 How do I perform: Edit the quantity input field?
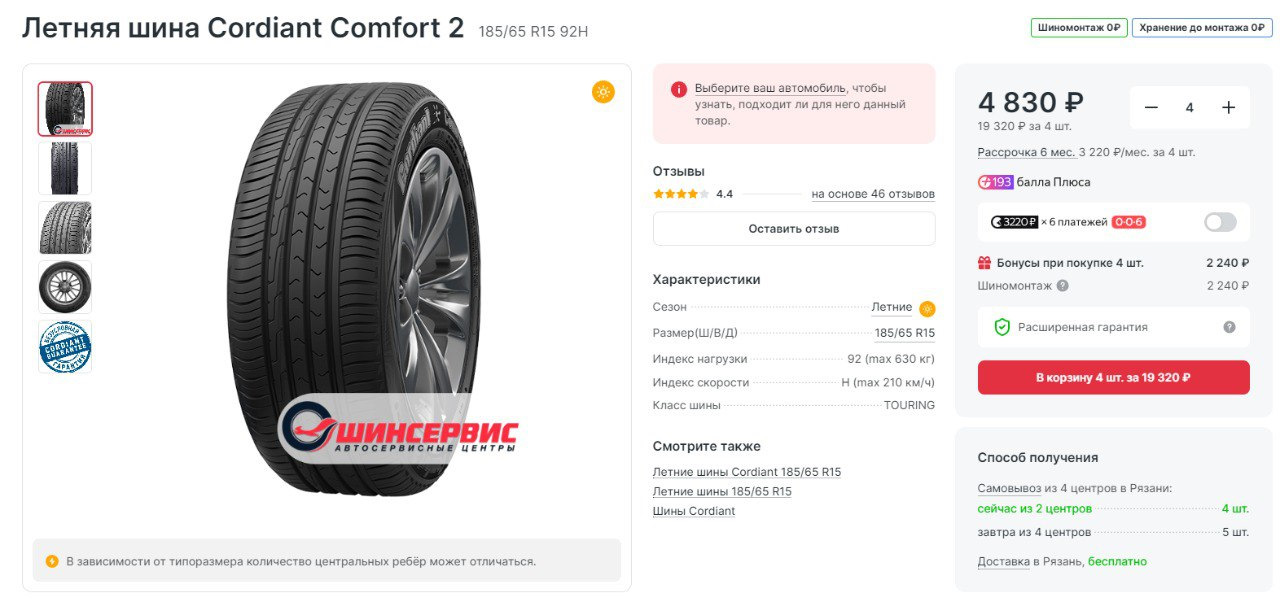(1189, 108)
